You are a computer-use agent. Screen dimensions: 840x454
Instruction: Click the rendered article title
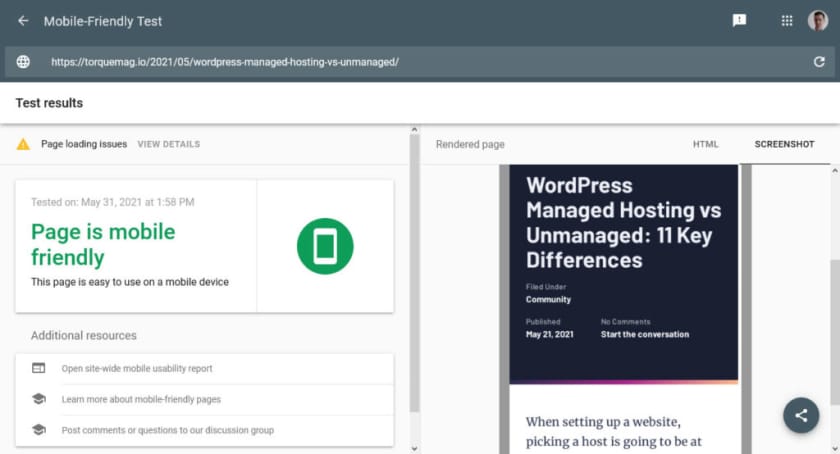click(x=624, y=222)
